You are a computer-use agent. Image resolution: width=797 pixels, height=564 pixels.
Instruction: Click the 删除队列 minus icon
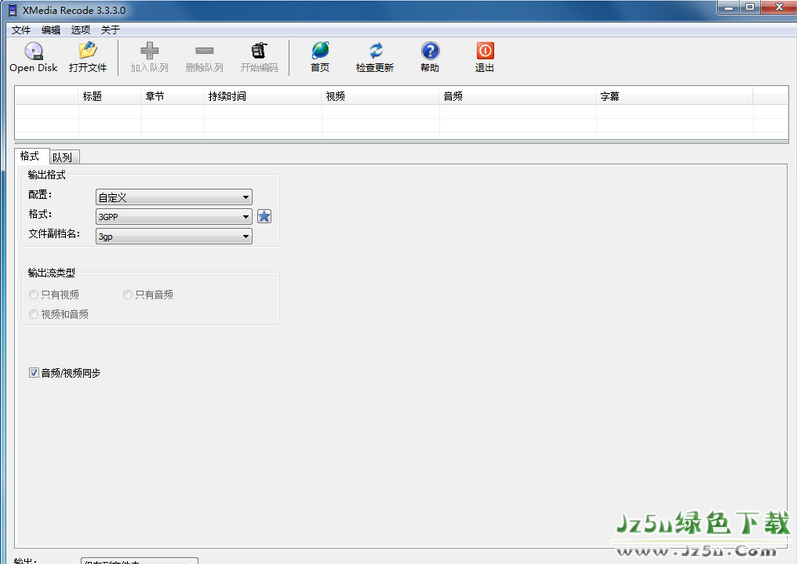click(204, 51)
